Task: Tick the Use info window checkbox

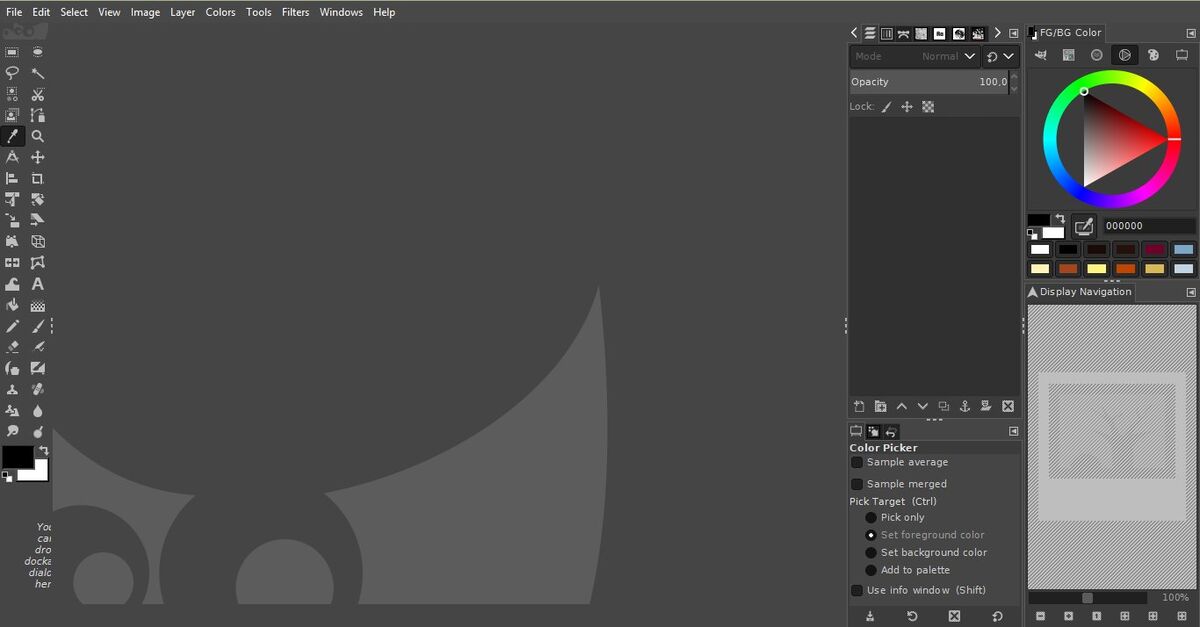Action: pos(857,590)
